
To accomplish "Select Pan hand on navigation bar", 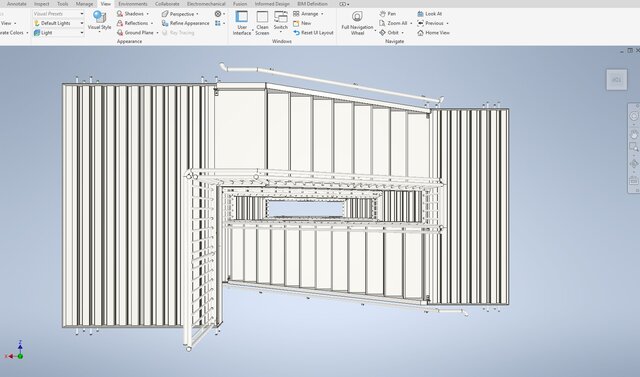I will [633, 135].
